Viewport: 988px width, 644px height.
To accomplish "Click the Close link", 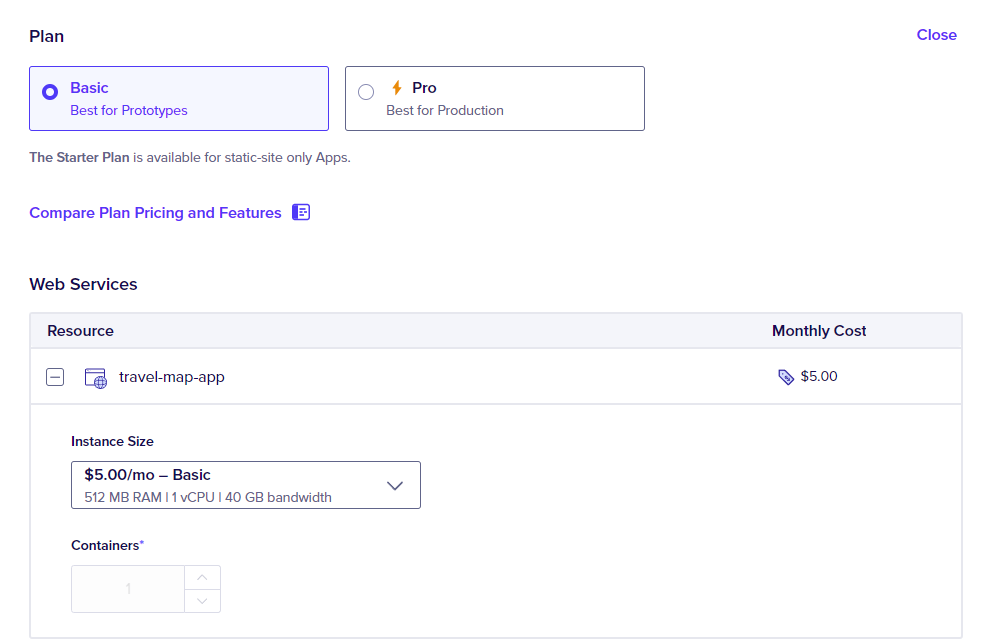I will point(936,35).
